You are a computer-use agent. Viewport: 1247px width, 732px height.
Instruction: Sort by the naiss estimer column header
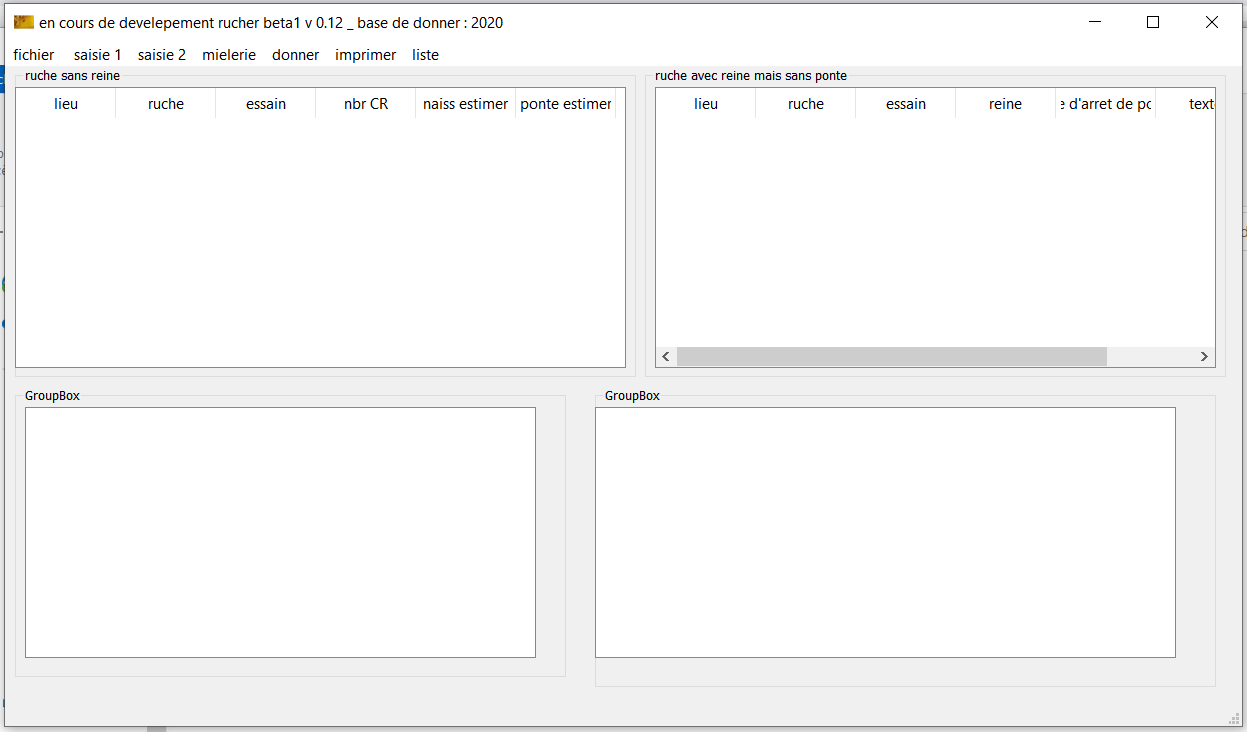point(466,104)
